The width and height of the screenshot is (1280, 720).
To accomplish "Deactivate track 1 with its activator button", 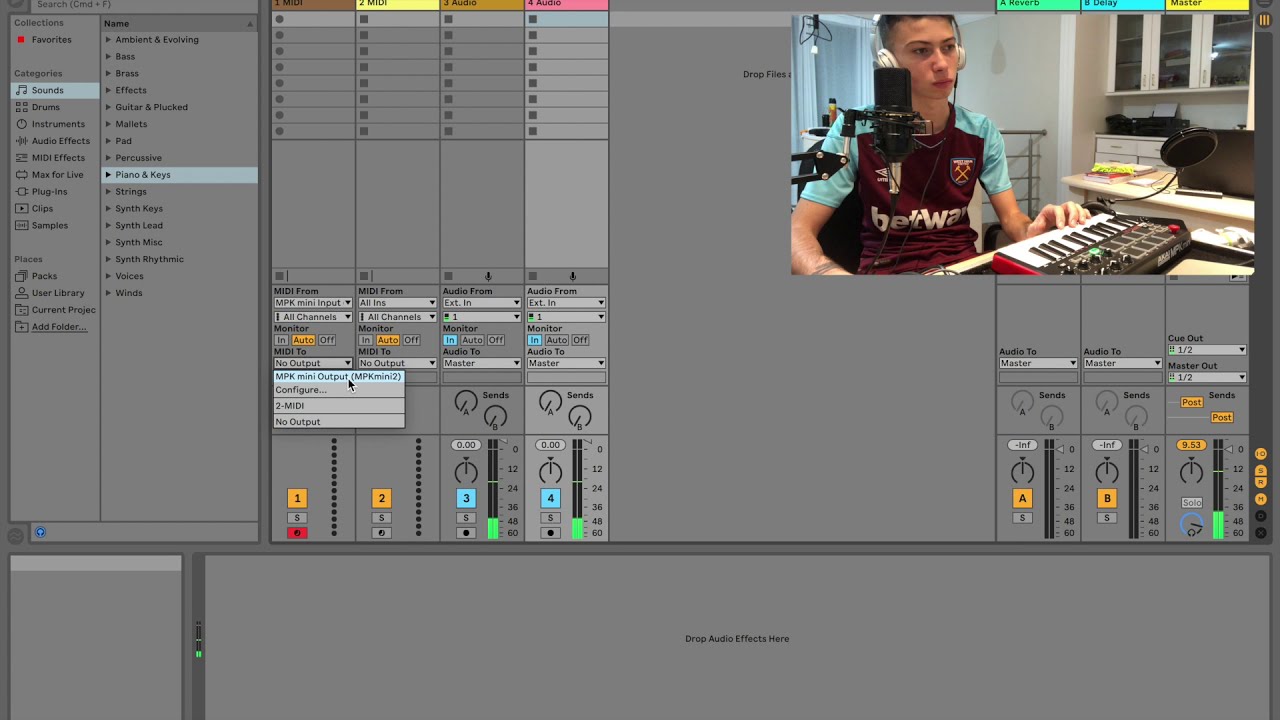I will coord(297,498).
